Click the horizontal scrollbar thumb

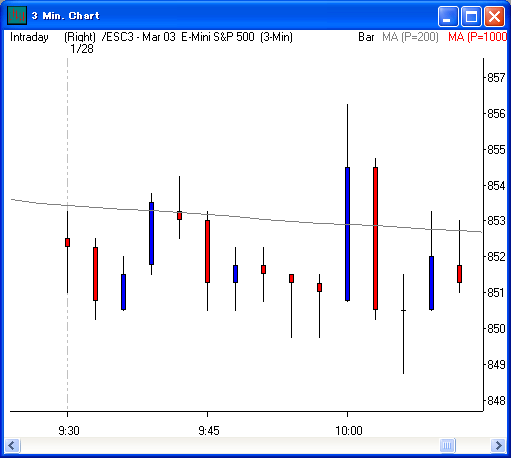[x=447, y=445]
